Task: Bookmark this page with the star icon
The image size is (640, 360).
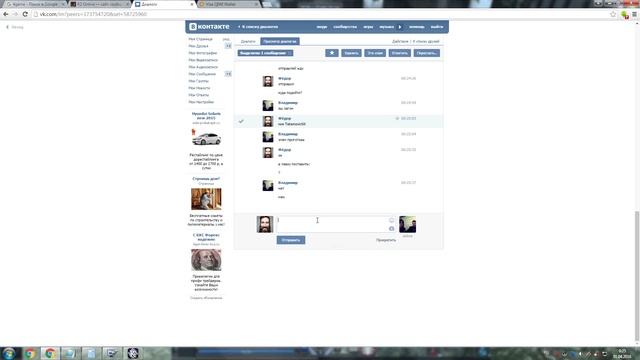Action: [x=613, y=14]
